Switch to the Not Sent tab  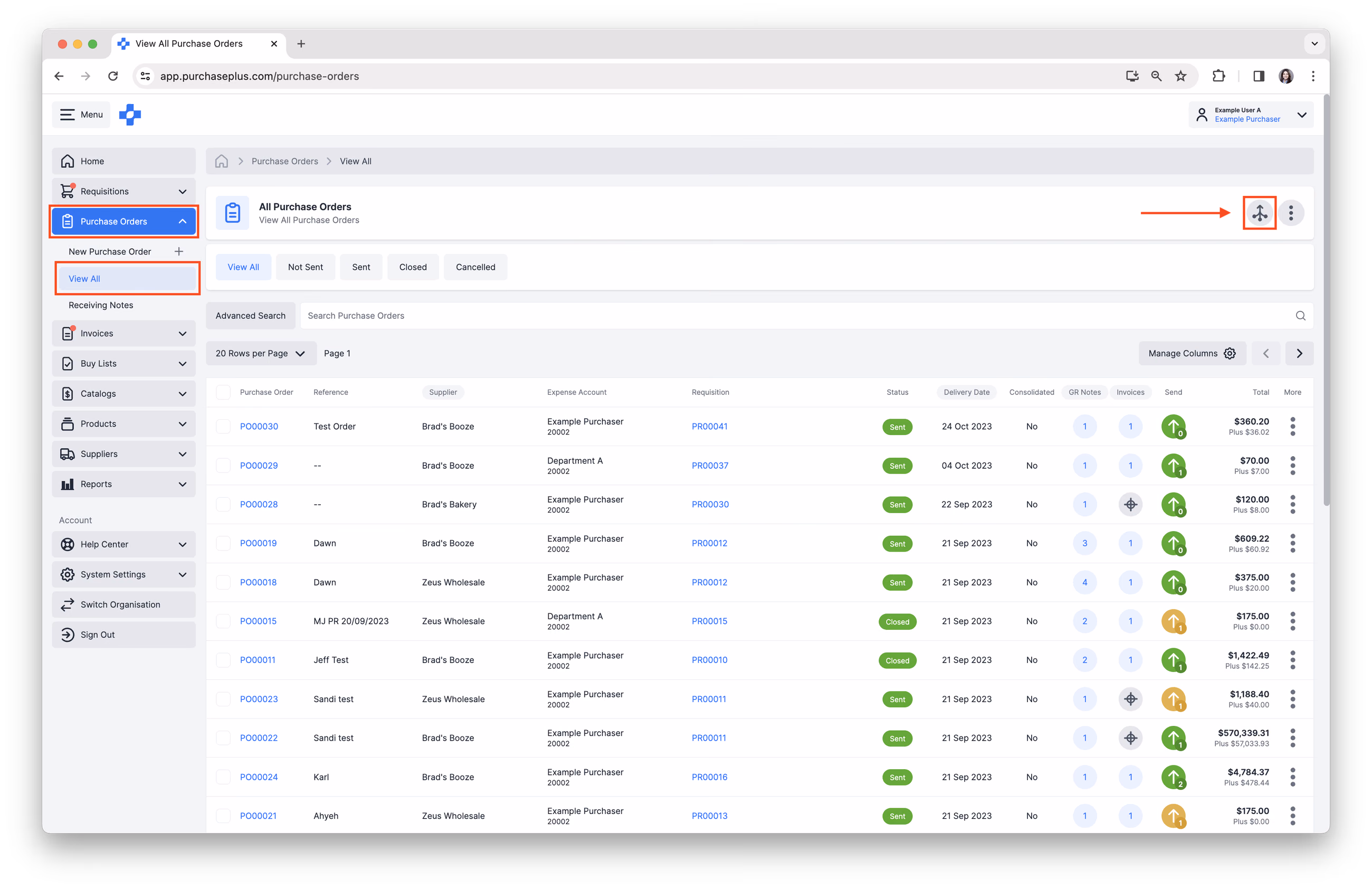click(x=305, y=267)
